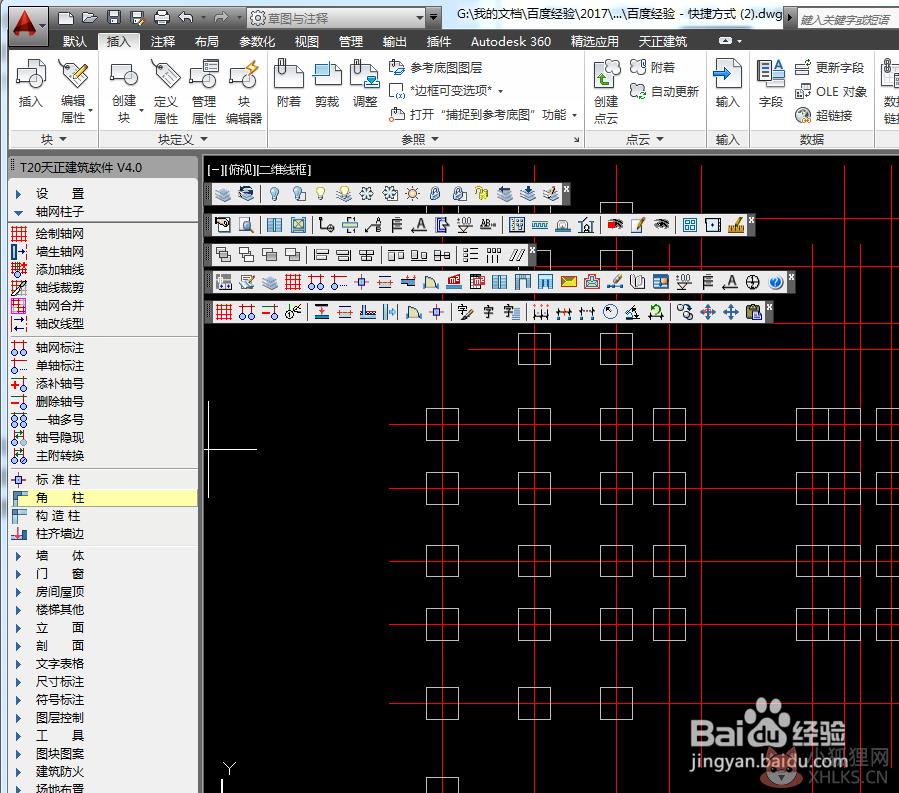The image size is (899, 793).
Task: Click the yellow envelope toolbar icon
Action: pos(569,282)
